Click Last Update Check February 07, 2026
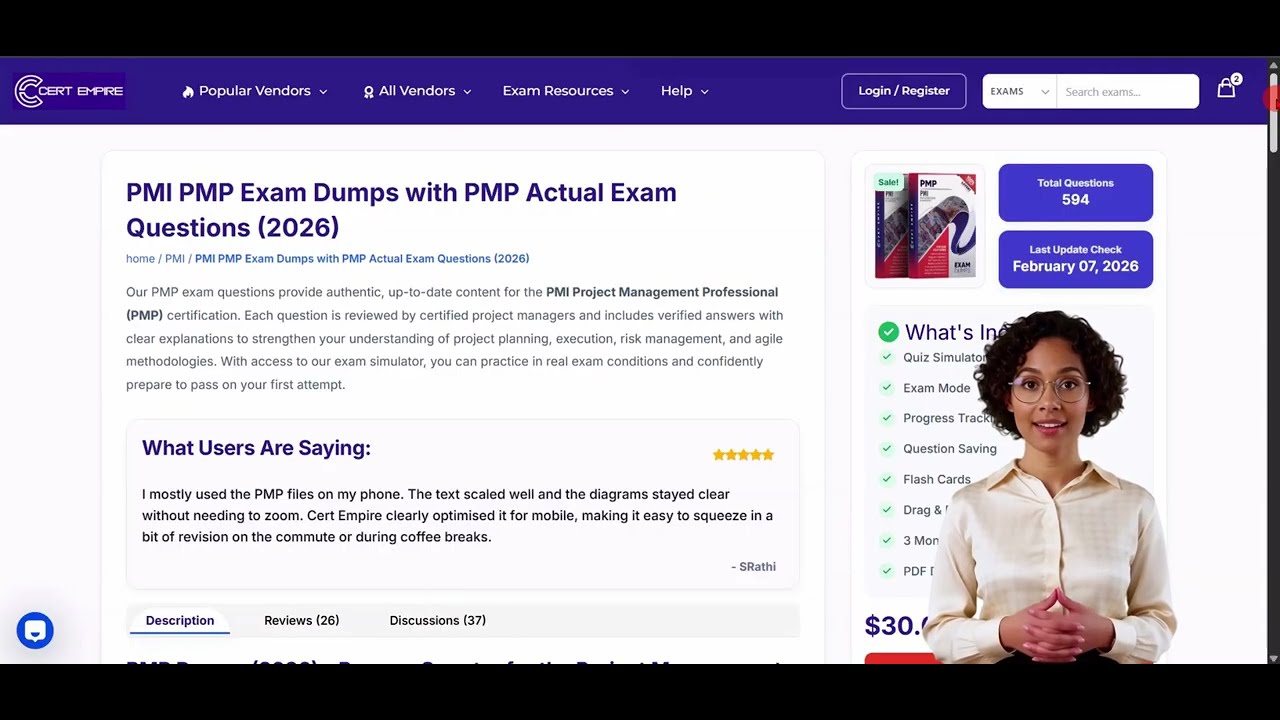The width and height of the screenshot is (1280, 720). [x=1076, y=259]
